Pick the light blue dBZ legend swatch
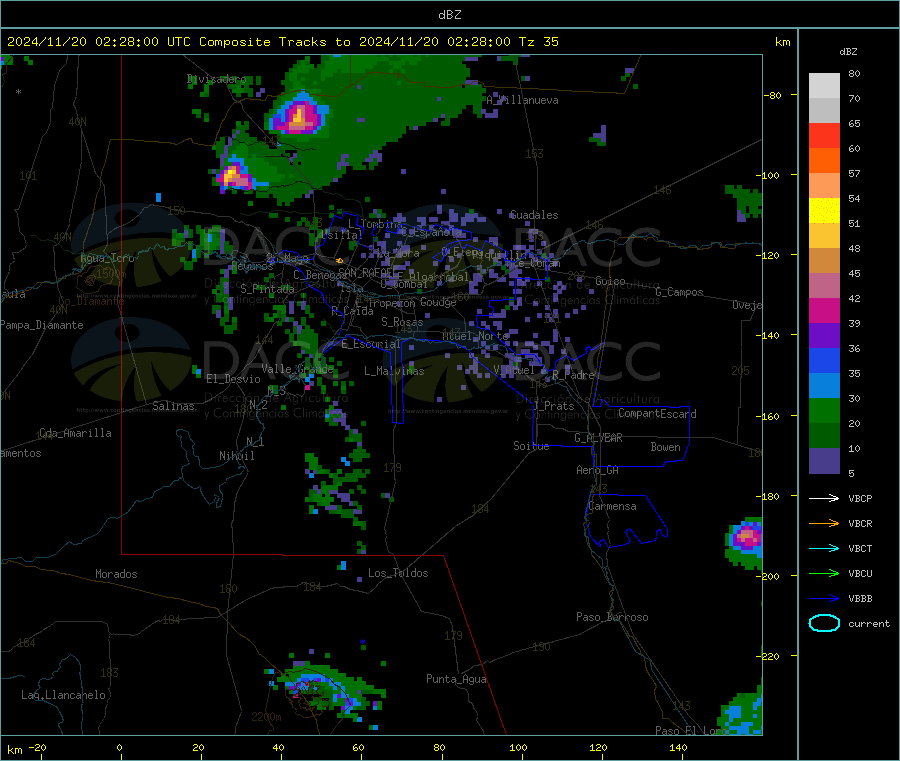Screen dimensions: 900x761 (x=824, y=386)
